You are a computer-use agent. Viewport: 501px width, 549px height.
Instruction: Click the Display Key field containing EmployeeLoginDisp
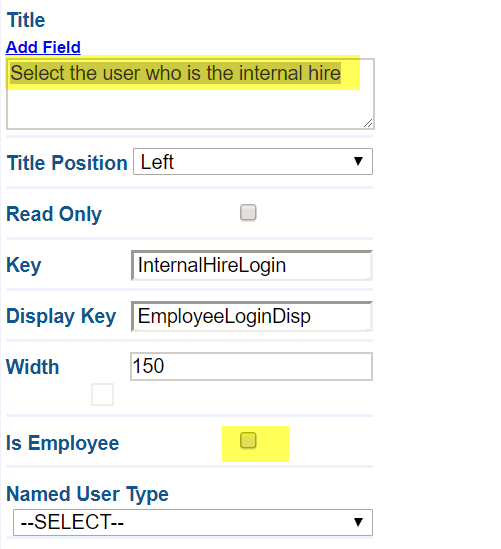coord(252,316)
